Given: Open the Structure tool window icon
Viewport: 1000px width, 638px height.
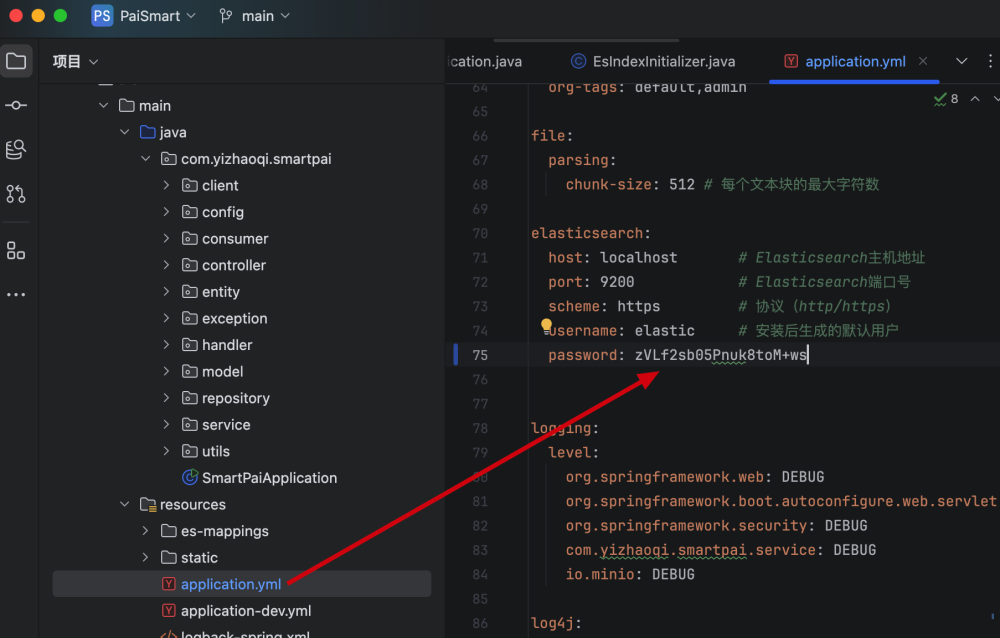Looking at the screenshot, I should point(16,250).
